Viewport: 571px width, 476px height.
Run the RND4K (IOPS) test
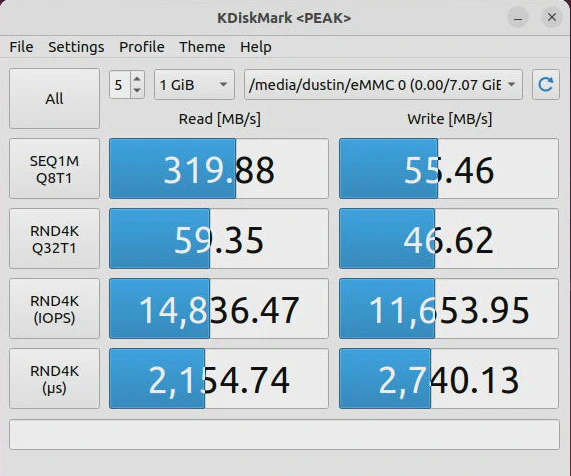coord(54,309)
